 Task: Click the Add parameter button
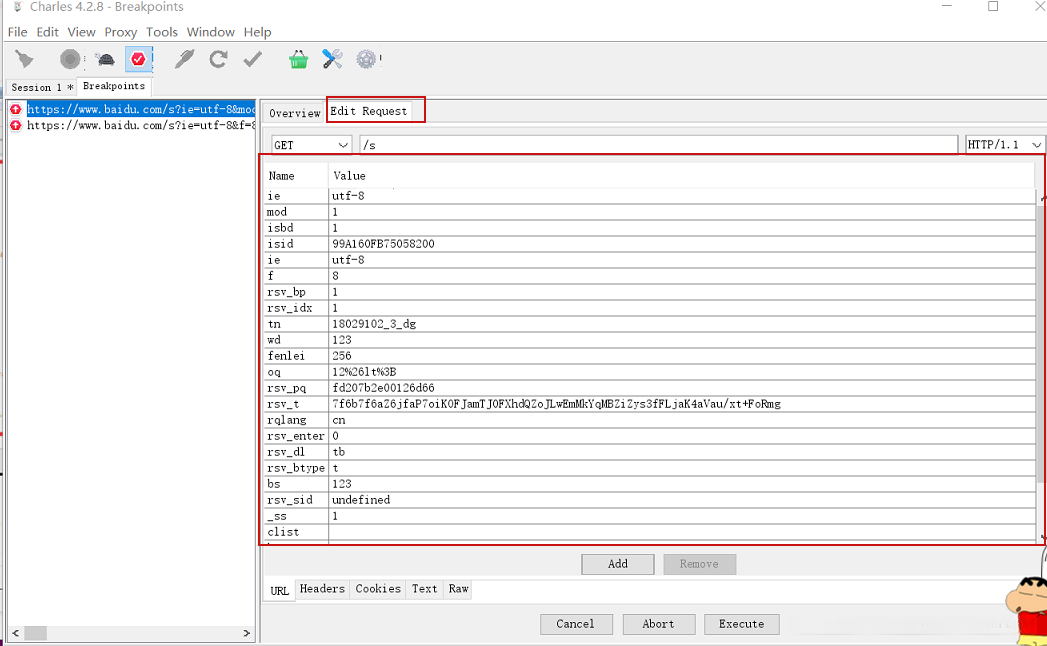(618, 564)
